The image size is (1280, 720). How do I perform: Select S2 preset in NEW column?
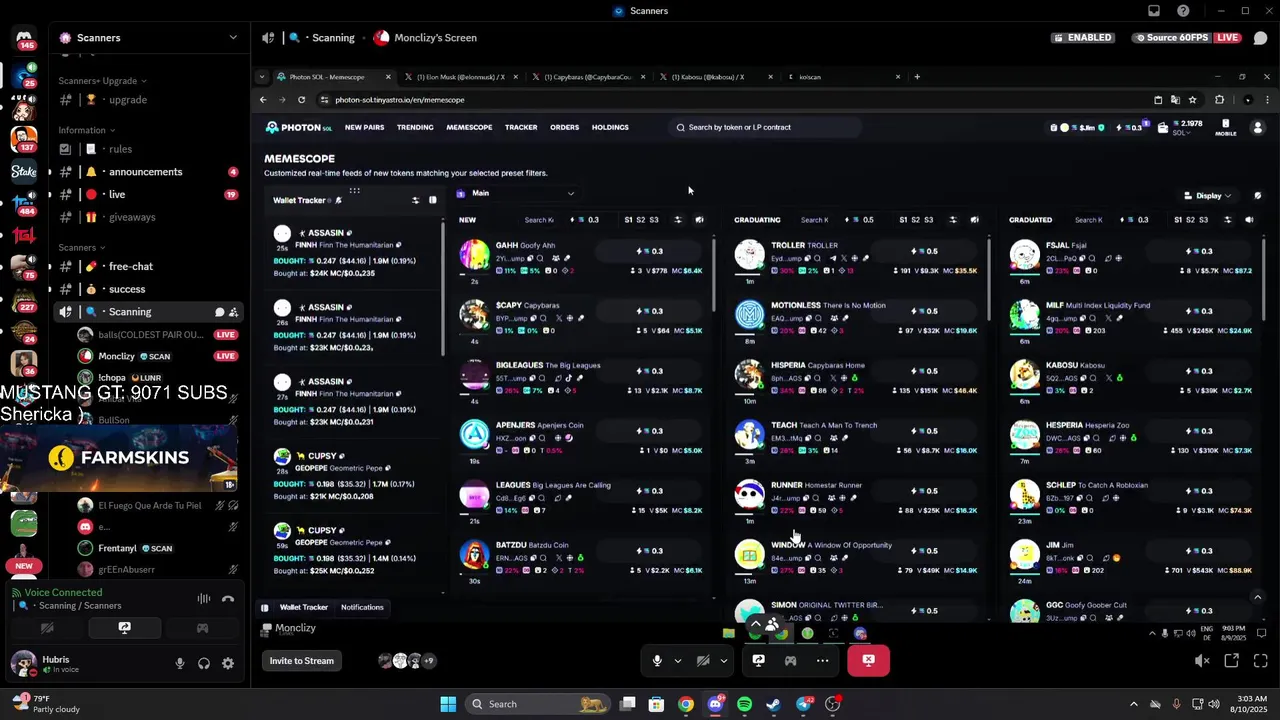pos(641,220)
